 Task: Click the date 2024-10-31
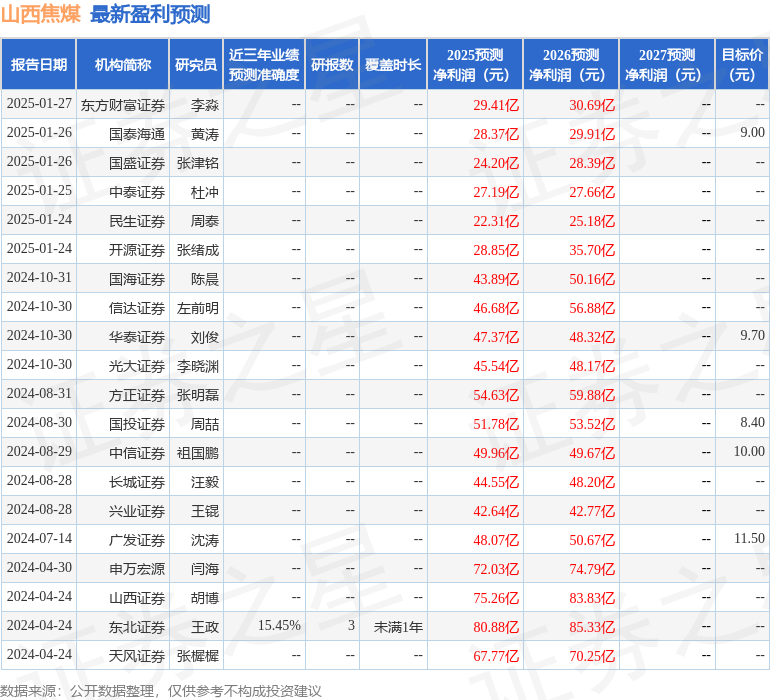[39, 278]
